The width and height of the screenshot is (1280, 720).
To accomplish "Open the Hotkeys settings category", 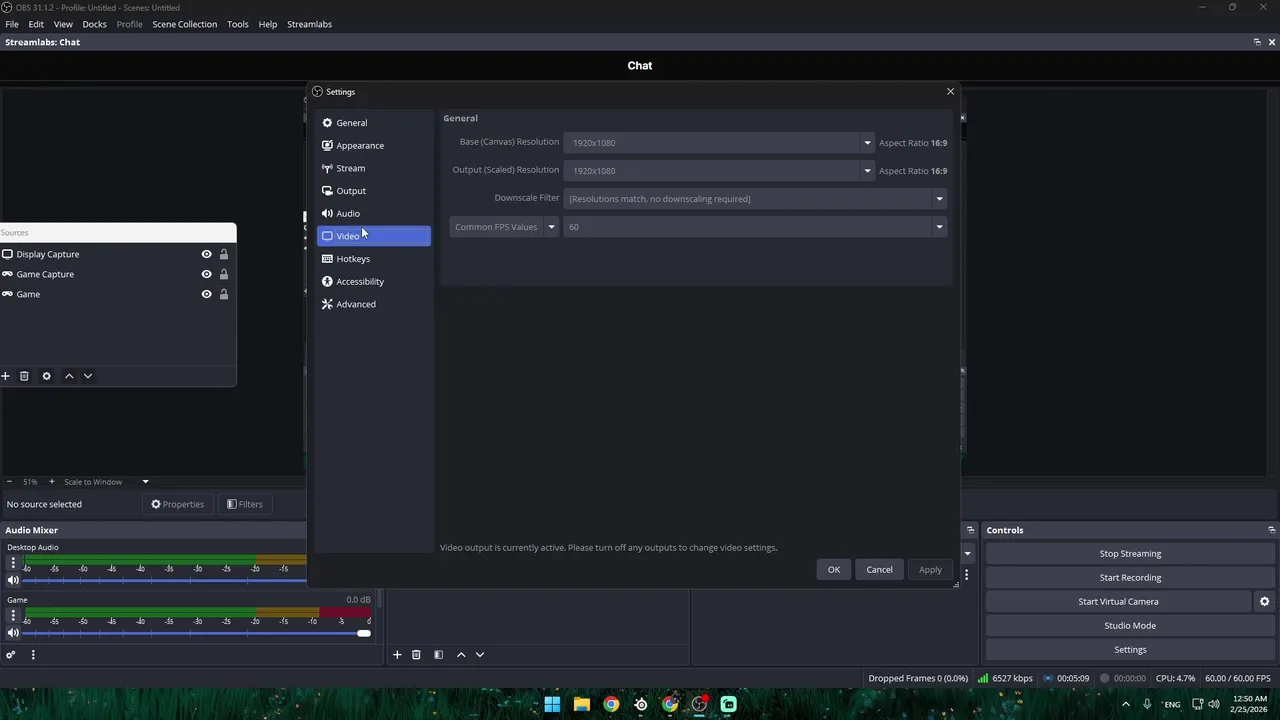I will click(x=373, y=259).
